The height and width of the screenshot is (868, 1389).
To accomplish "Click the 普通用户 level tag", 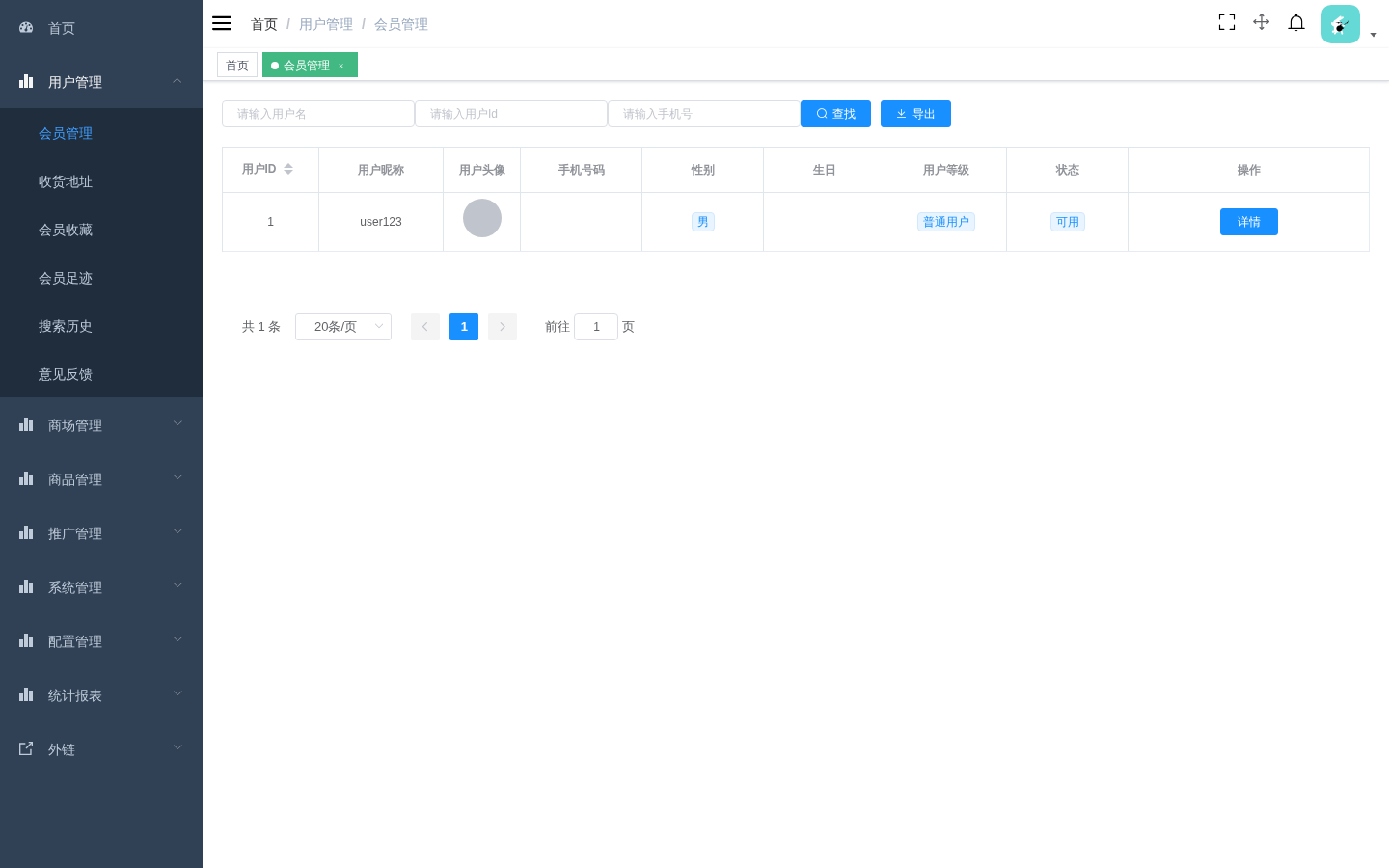I will pyautogui.click(x=946, y=222).
